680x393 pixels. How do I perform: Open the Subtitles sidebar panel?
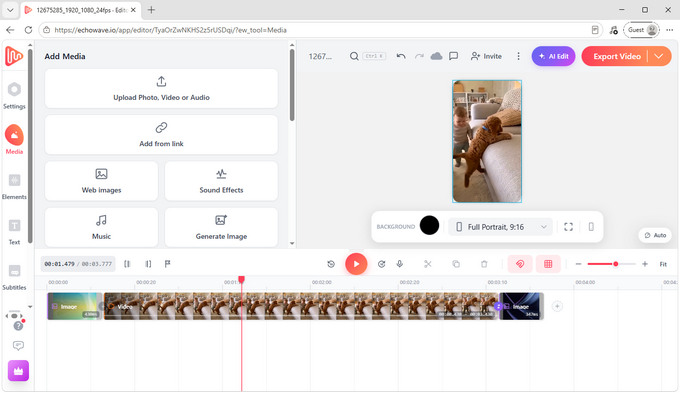coord(14,277)
